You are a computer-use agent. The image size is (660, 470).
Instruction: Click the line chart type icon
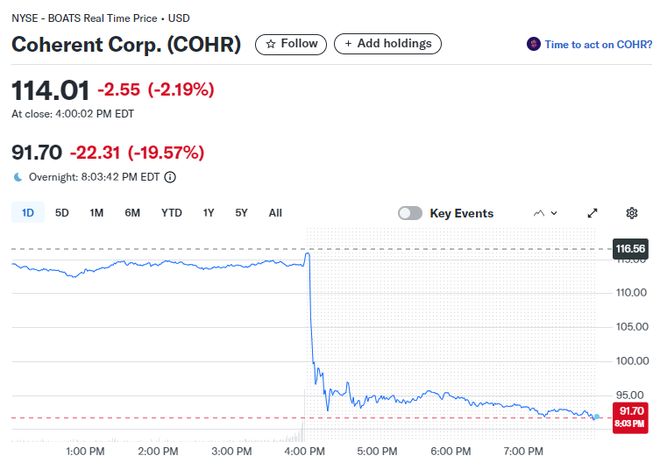click(540, 213)
